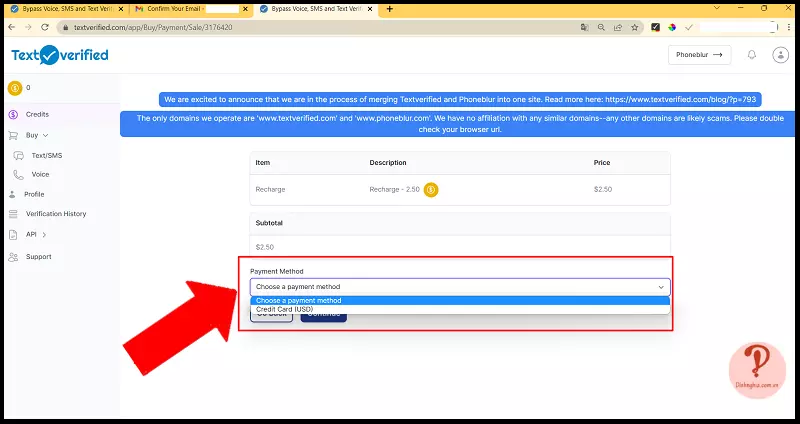The width and height of the screenshot is (800, 424).
Task: Click the gray checkmark extension icon
Action: [x=689, y=28]
